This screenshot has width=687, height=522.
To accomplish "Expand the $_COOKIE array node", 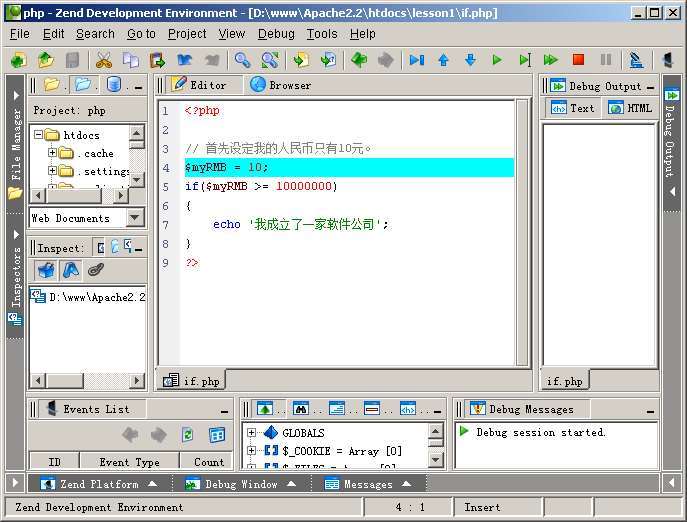I will (x=251, y=450).
